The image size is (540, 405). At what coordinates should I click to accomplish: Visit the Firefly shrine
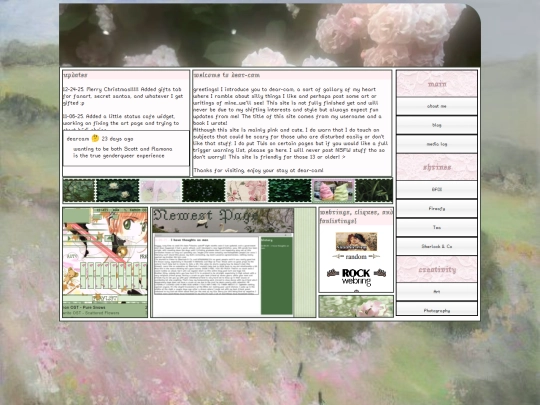[437, 208]
